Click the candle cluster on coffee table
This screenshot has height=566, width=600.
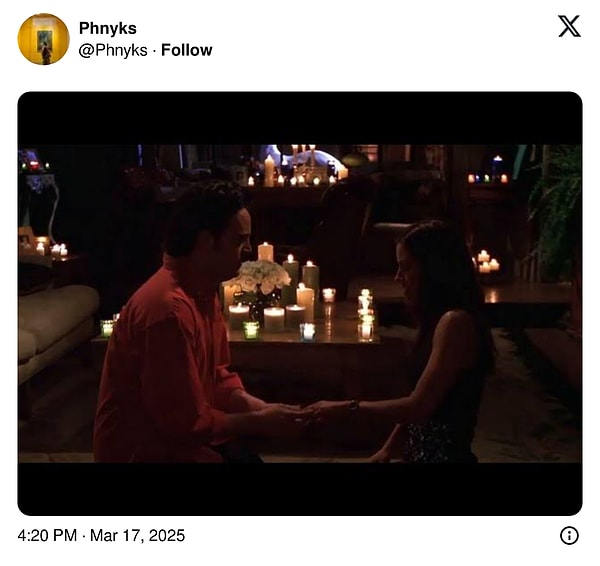(x=297, y=298)
